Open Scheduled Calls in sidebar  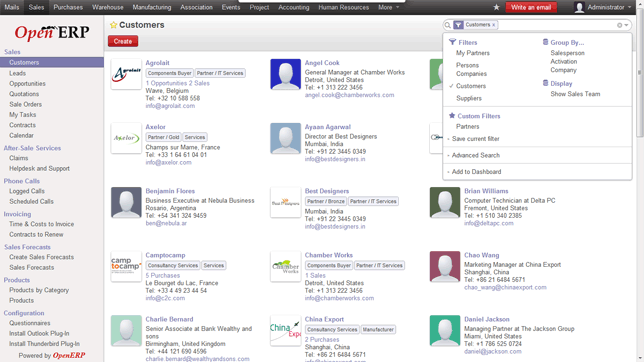click(x=31, y=201)
